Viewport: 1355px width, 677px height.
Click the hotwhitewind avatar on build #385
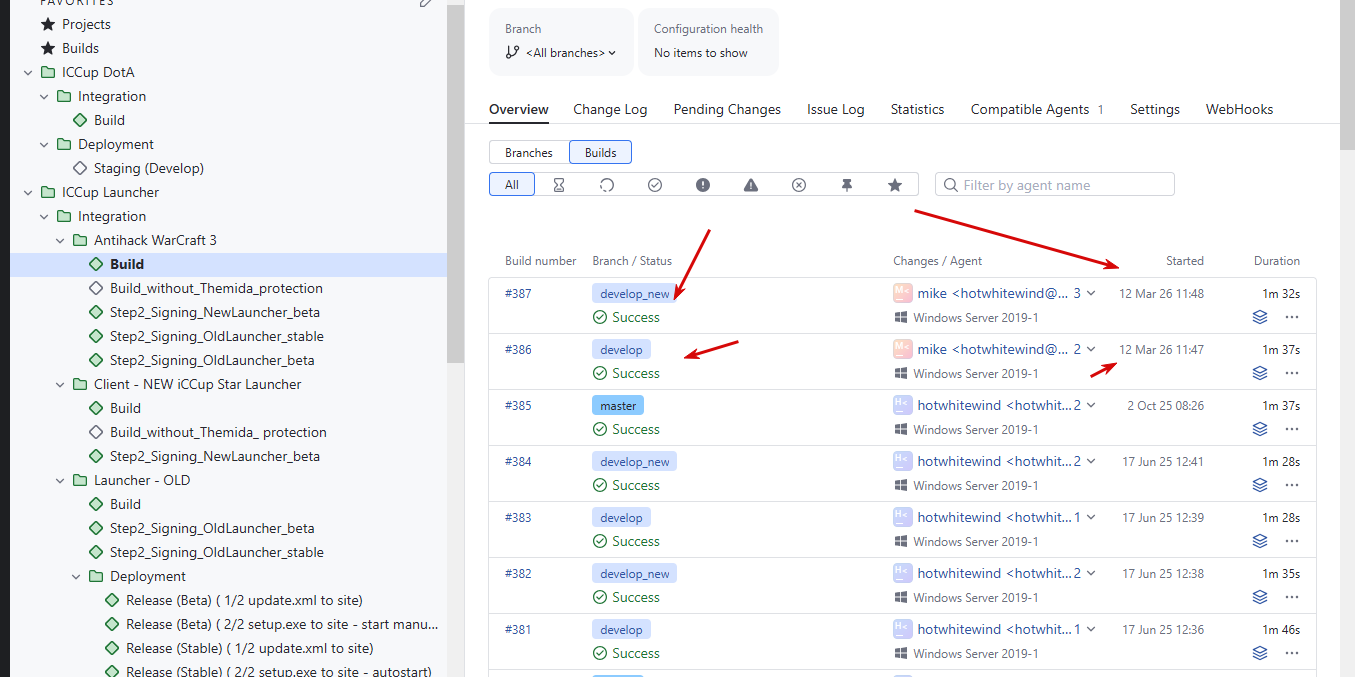[902, 405]
